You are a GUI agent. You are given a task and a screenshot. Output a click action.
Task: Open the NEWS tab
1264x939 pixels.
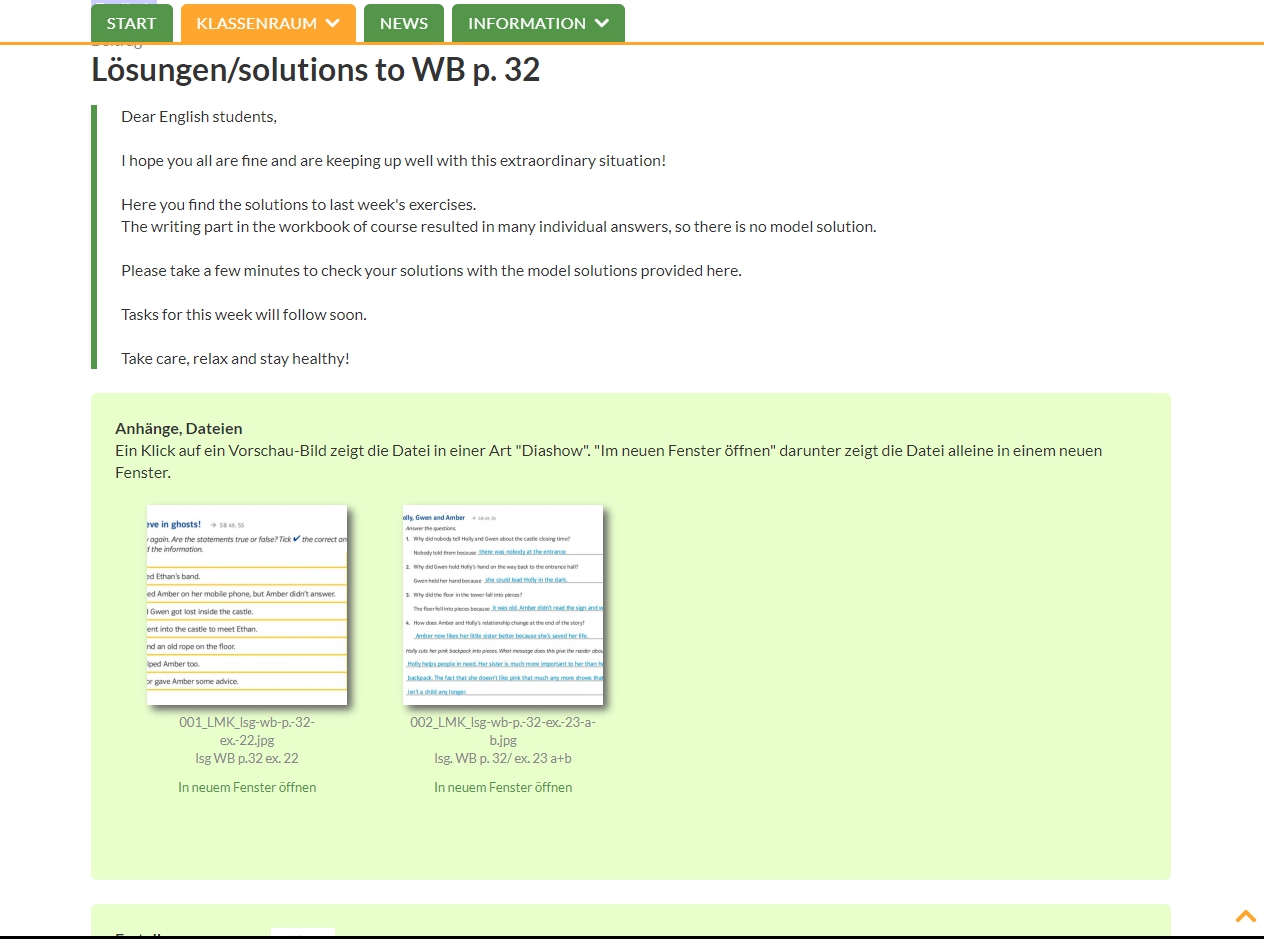pos(404,23)
